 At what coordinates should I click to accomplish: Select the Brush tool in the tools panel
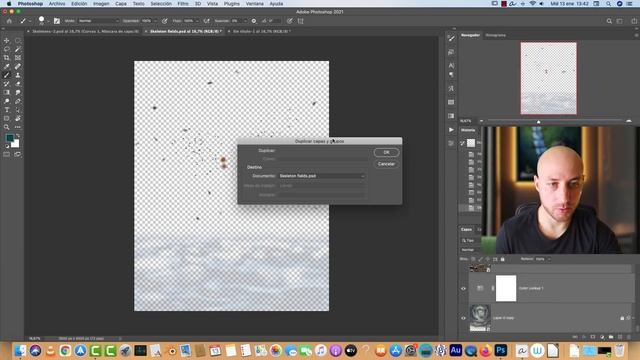[7, 75]
